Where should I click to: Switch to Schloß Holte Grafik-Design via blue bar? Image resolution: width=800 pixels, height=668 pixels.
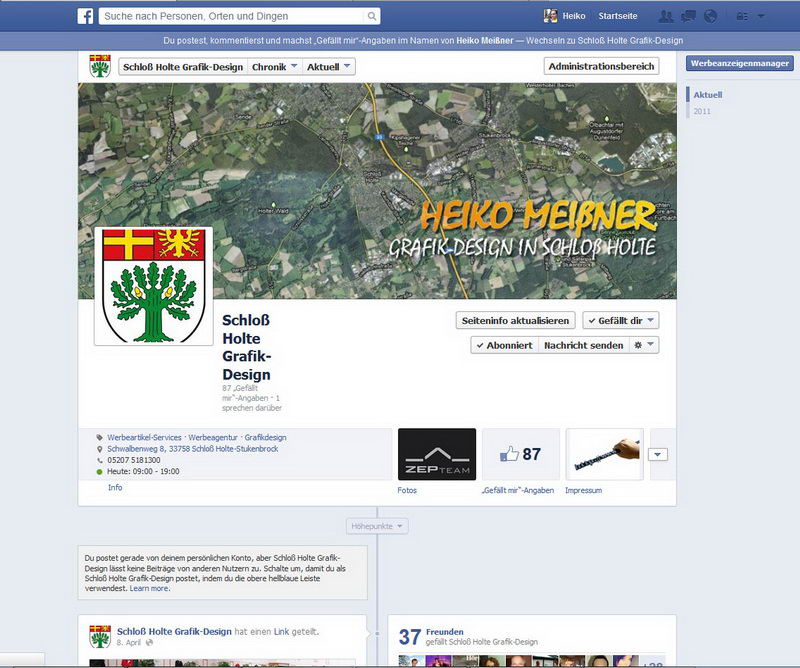coord(605,41)
